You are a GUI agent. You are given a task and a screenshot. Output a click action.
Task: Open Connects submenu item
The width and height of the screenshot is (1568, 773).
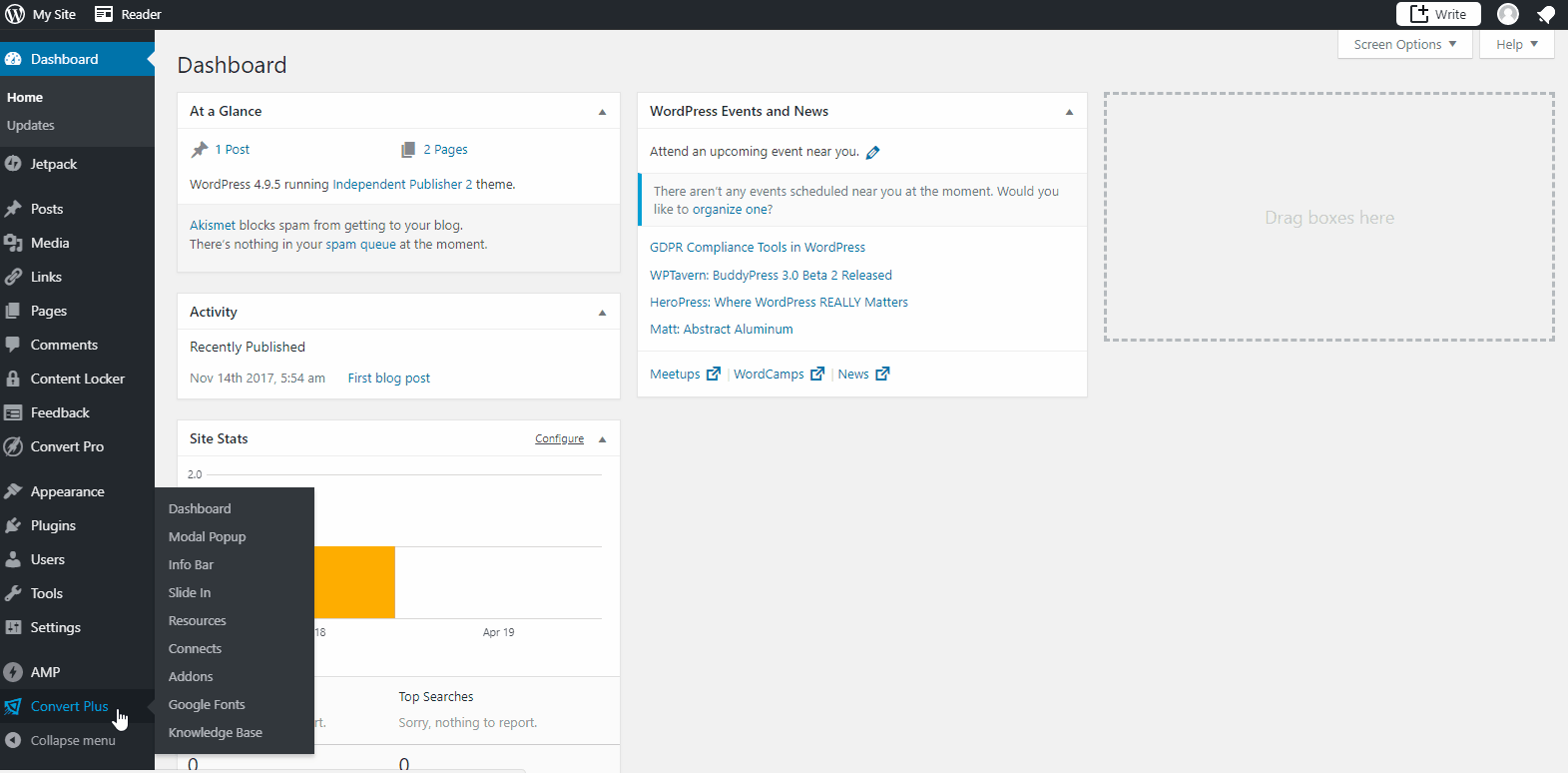click(195, 648)
